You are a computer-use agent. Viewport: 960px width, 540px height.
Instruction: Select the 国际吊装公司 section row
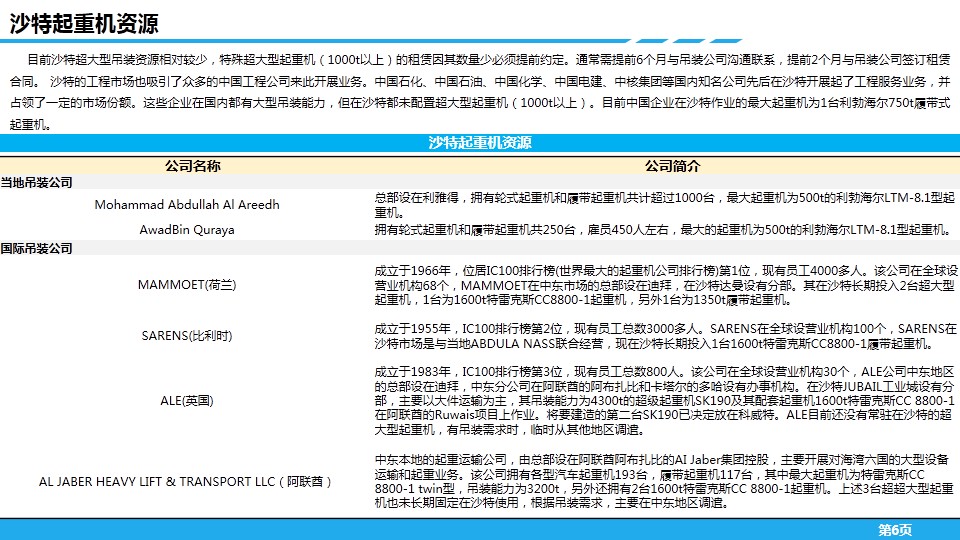[x=480, y=249]
